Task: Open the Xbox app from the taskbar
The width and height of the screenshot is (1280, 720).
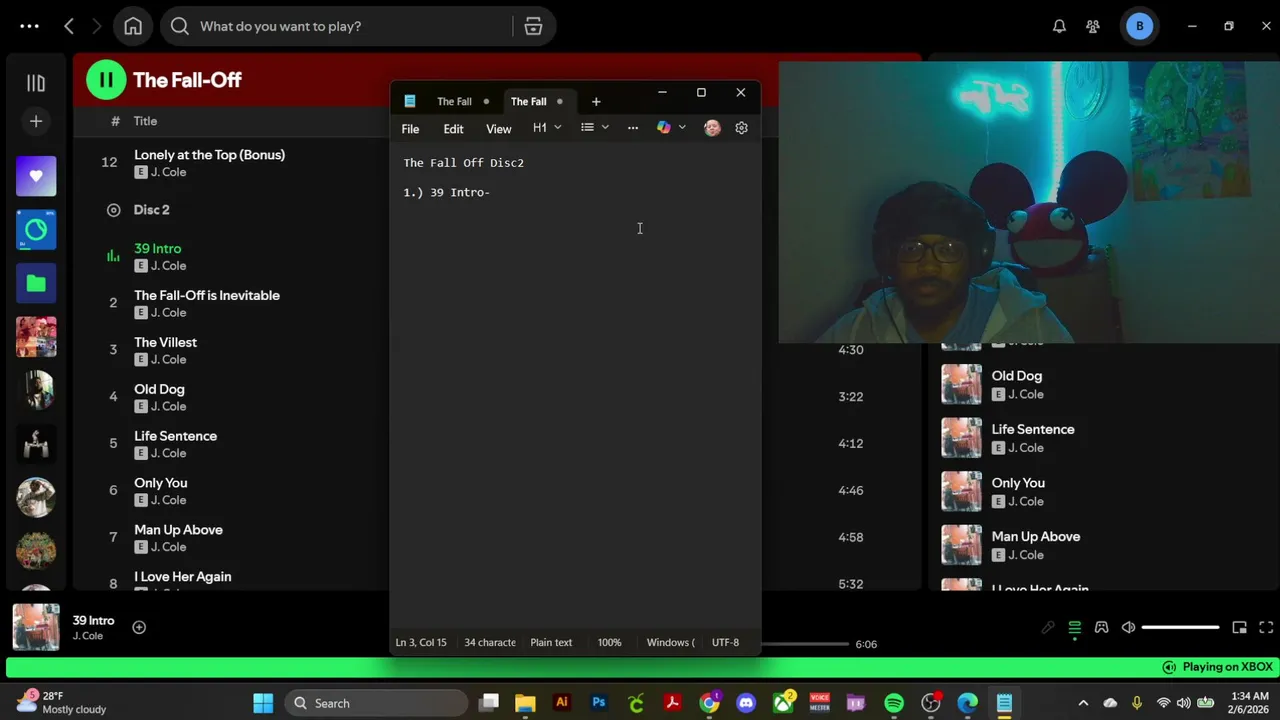Action: point(783,703)
